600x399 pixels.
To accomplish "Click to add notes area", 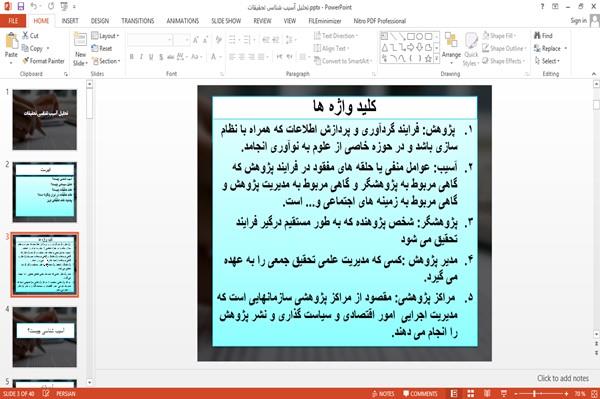I will tap(563, 378).
